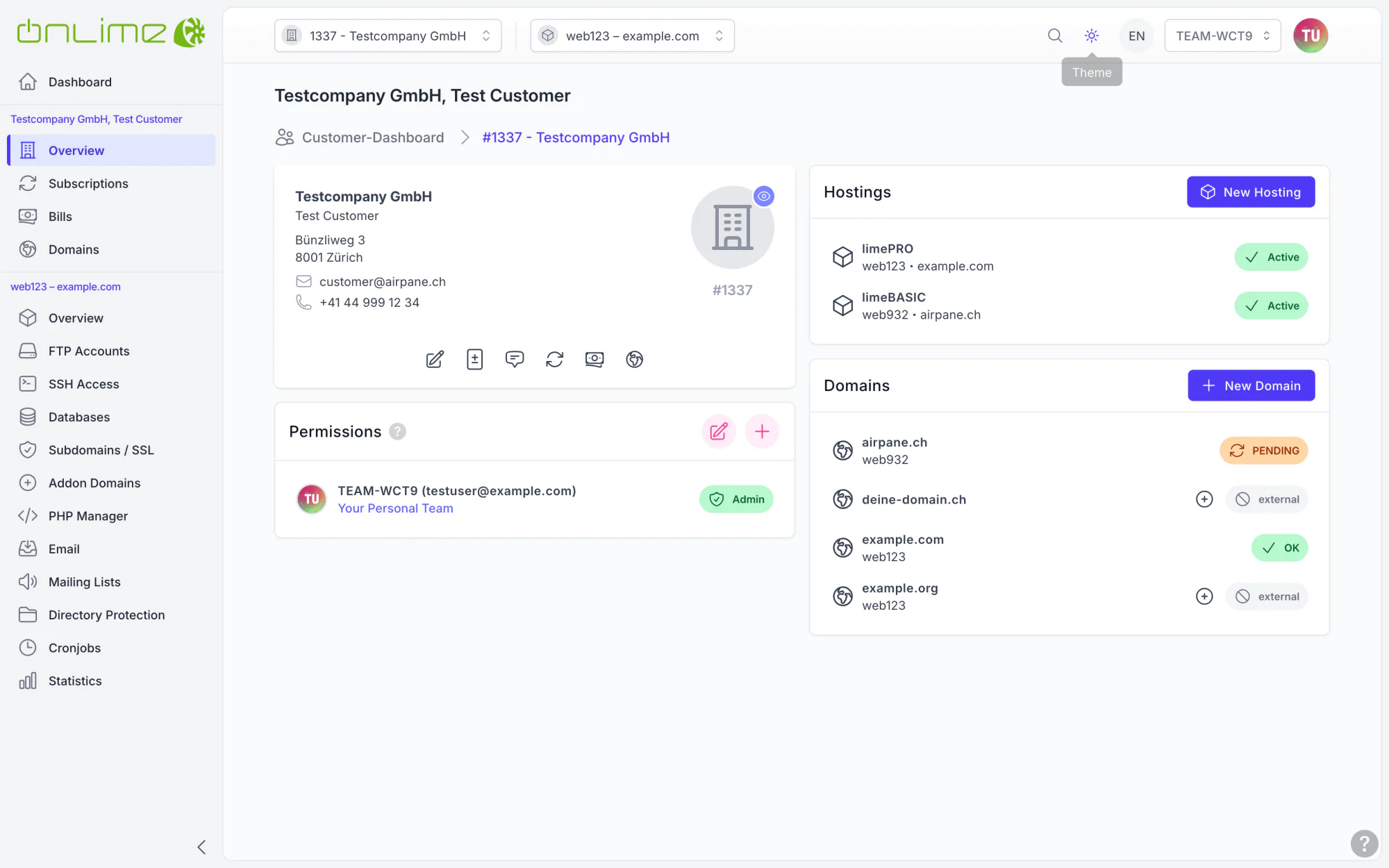Click the New Domain button
Viewport: 1389px width, 868px height.
(1251, 385)
